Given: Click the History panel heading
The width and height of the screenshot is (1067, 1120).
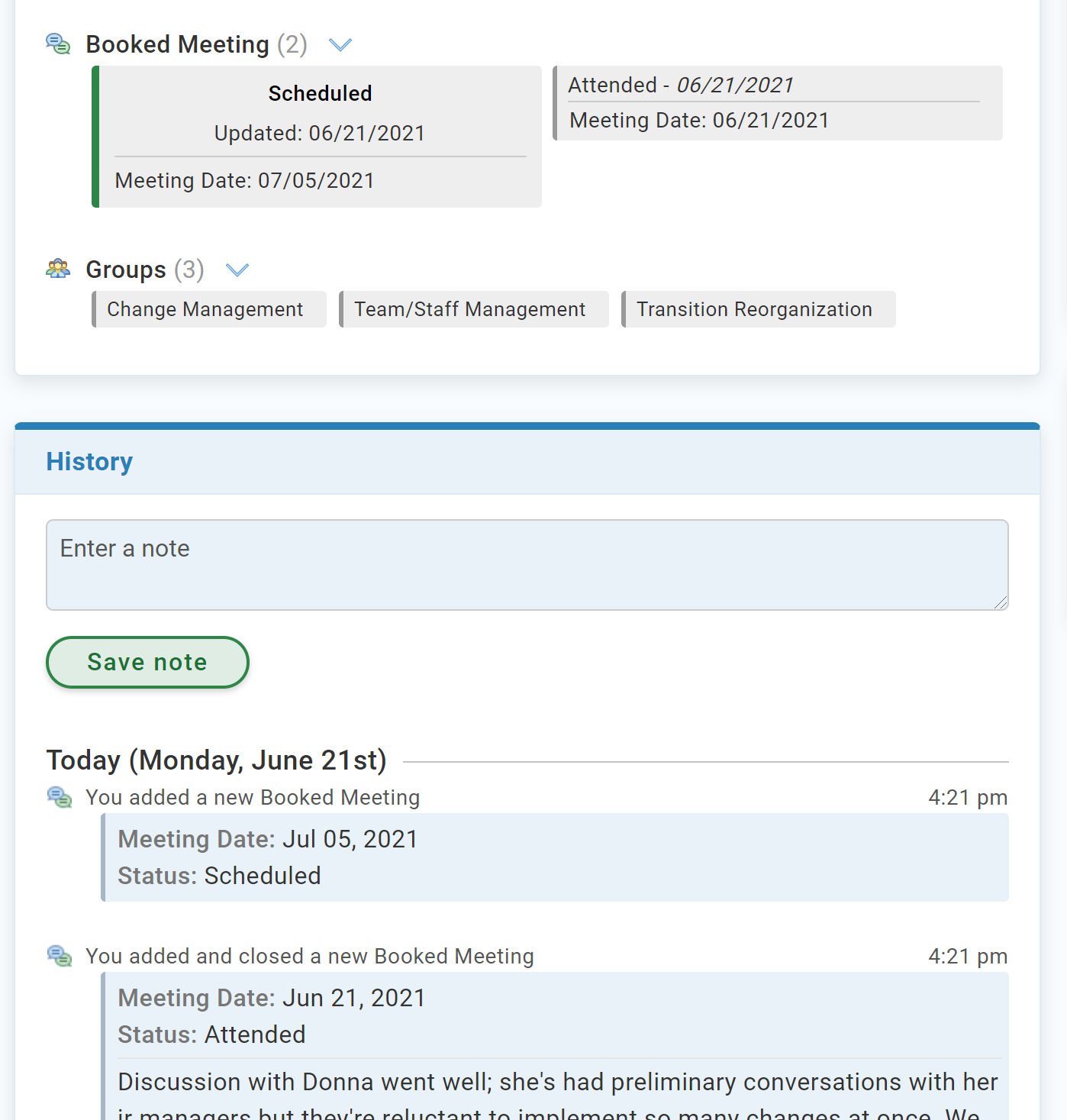Looking at the screenshot, I should (x=89, y=462).
